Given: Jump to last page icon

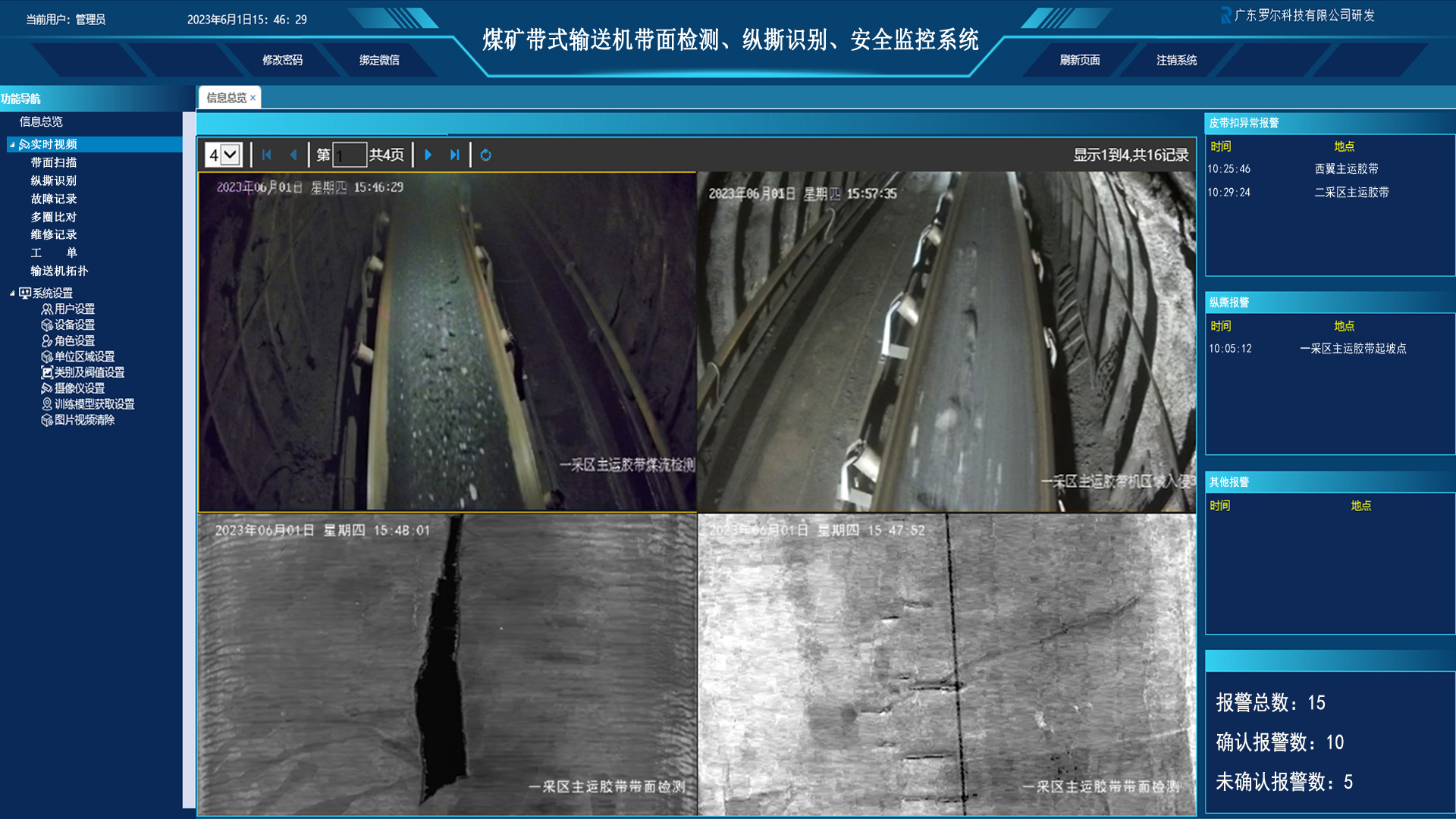Looking at the screenshot, I should click(x=454, y=155).
